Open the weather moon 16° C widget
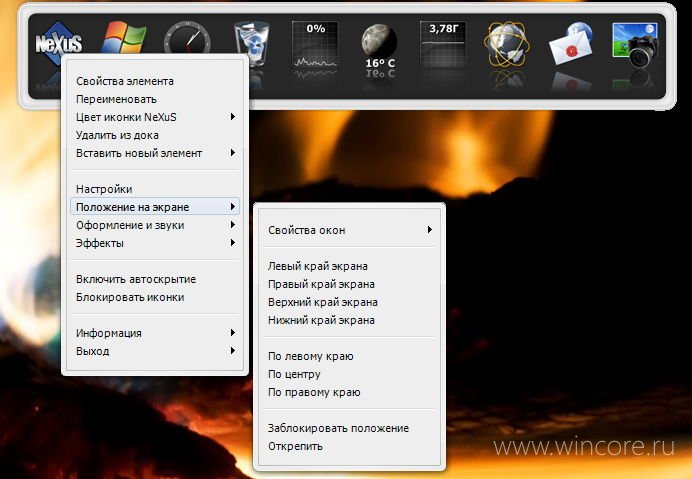 click(x=379, y=47)
